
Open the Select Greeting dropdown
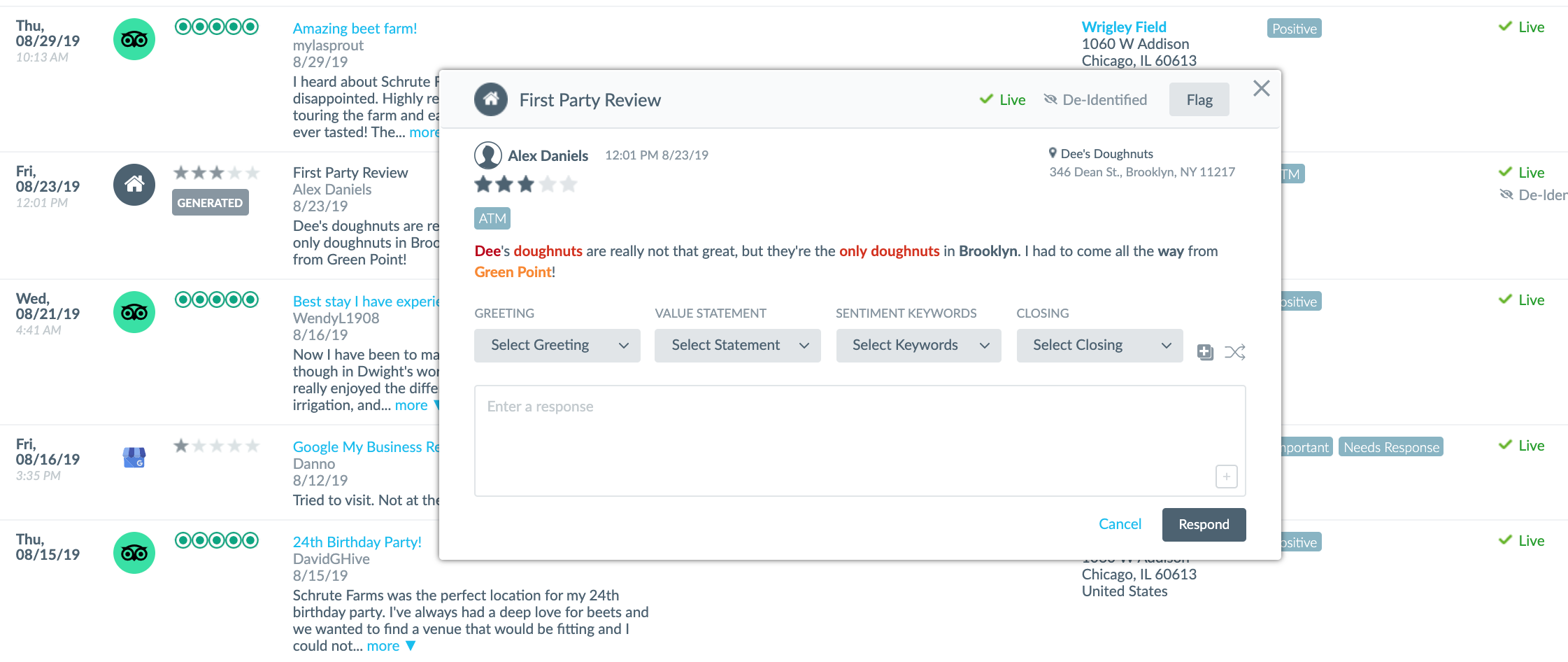(557, 345)
